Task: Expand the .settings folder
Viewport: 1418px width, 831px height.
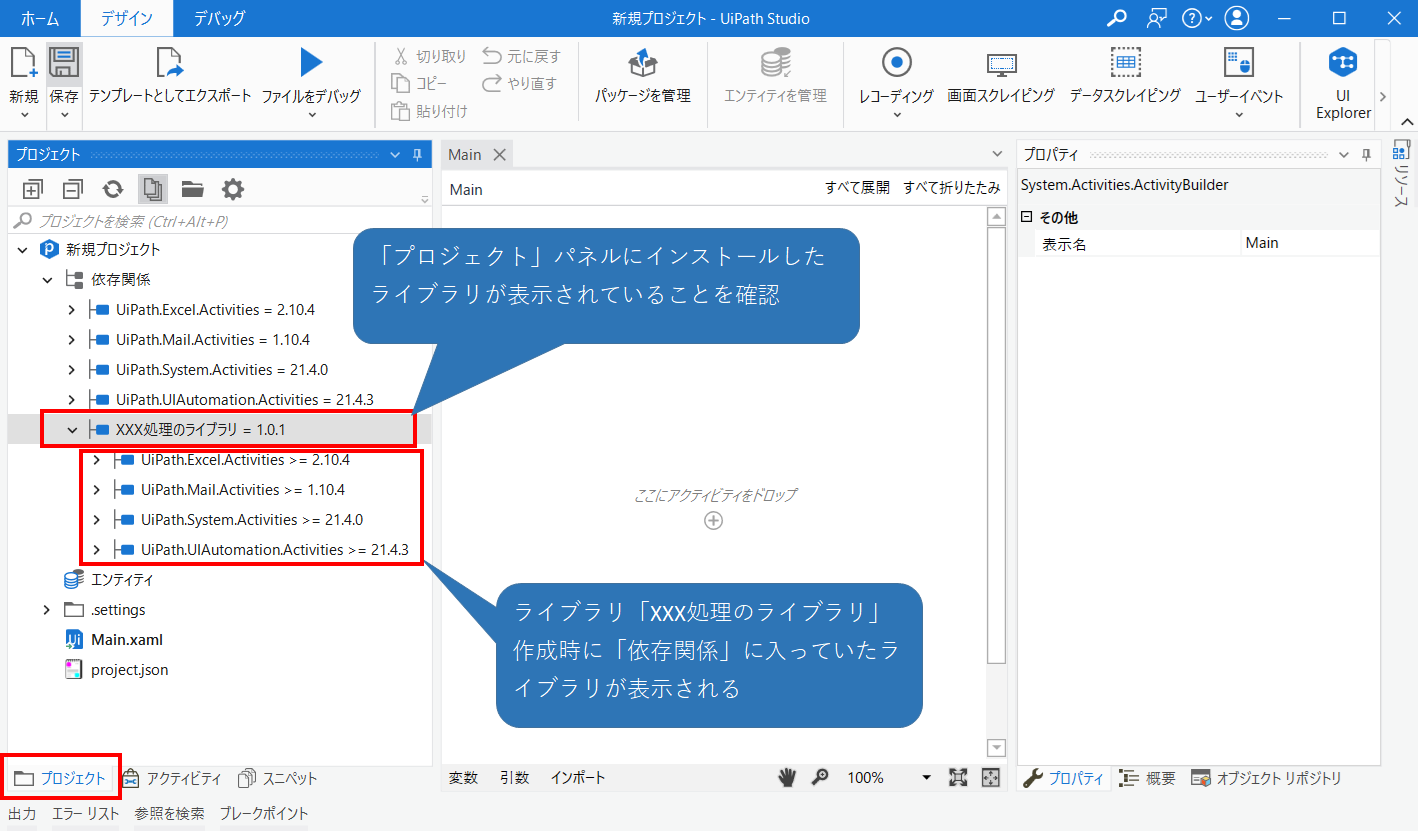Action: [x=47, y=610]
